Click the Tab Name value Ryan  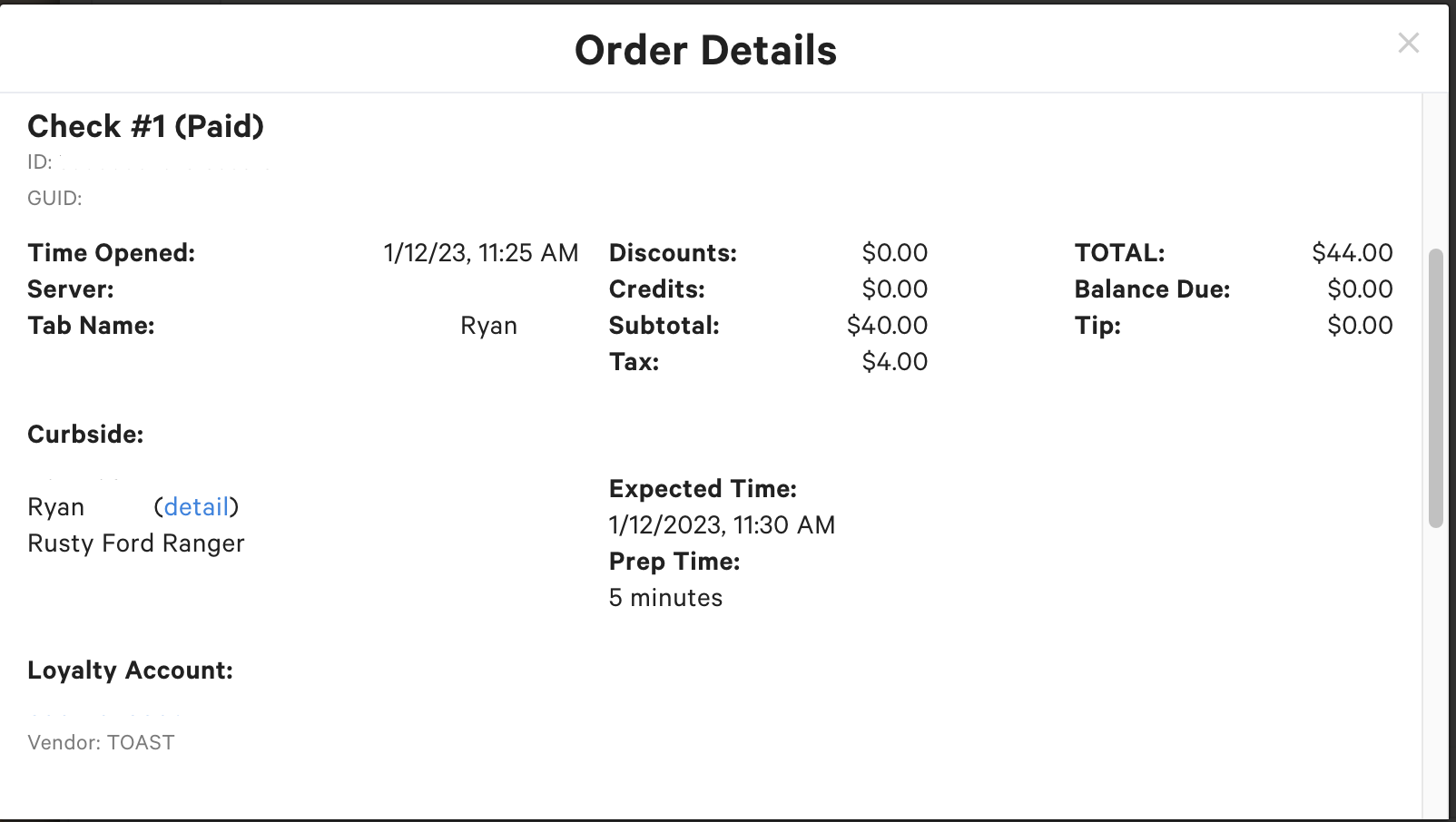pyautogui.click(x=488, y=326)
